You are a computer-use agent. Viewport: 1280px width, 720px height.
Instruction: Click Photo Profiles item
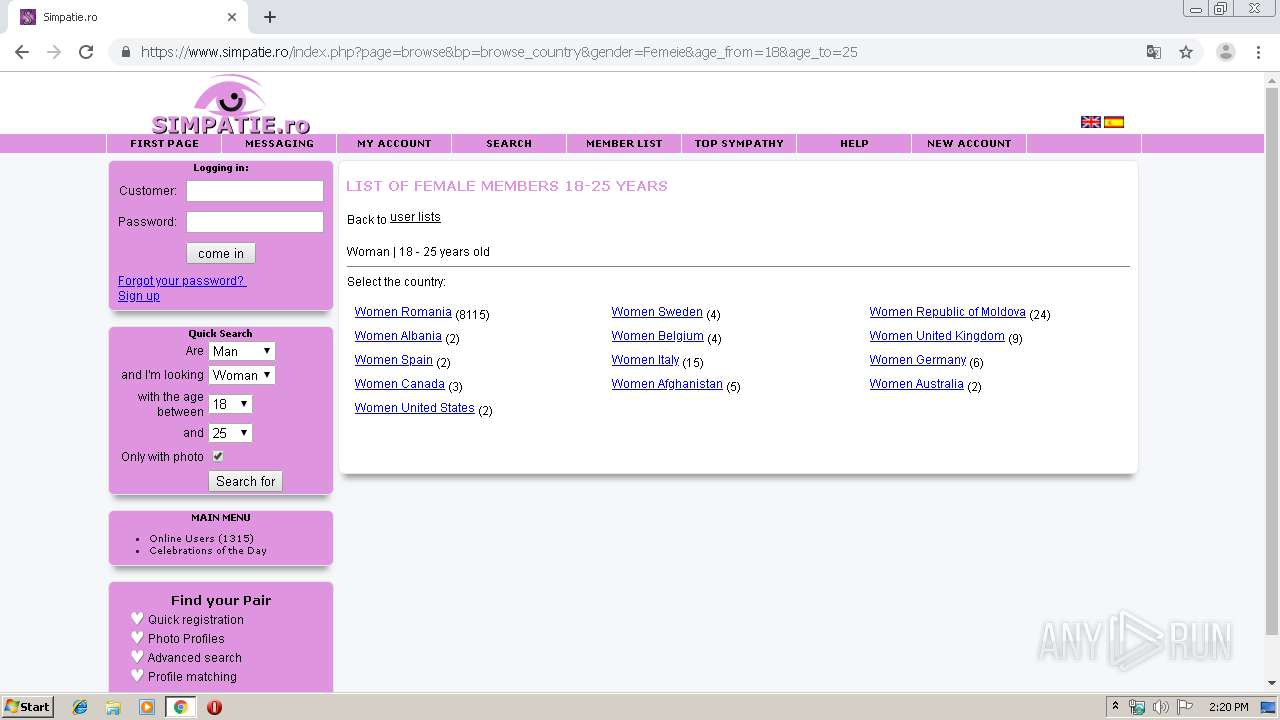(186, 639)
